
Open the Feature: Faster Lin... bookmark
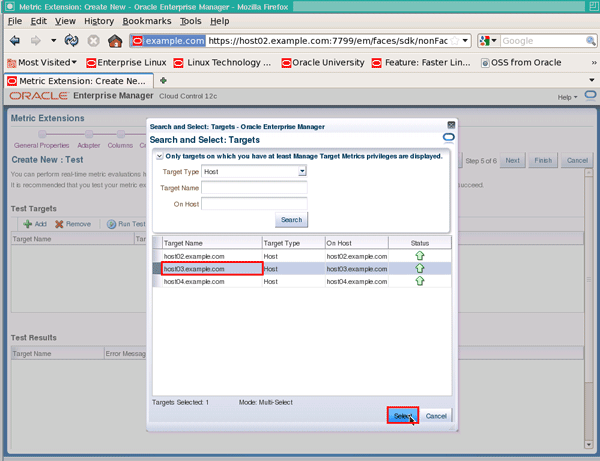tap(421, 62)
